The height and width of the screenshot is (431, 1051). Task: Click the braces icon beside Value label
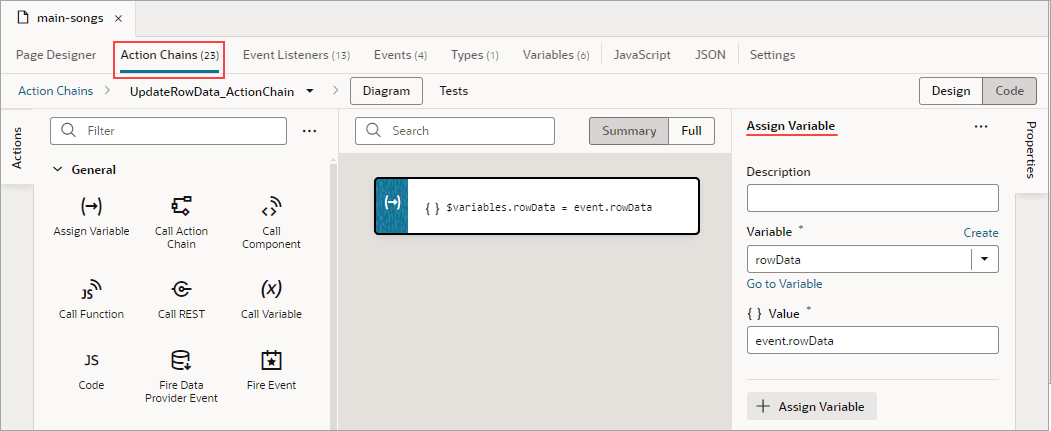pyautogui.click(x=754, y=314)
